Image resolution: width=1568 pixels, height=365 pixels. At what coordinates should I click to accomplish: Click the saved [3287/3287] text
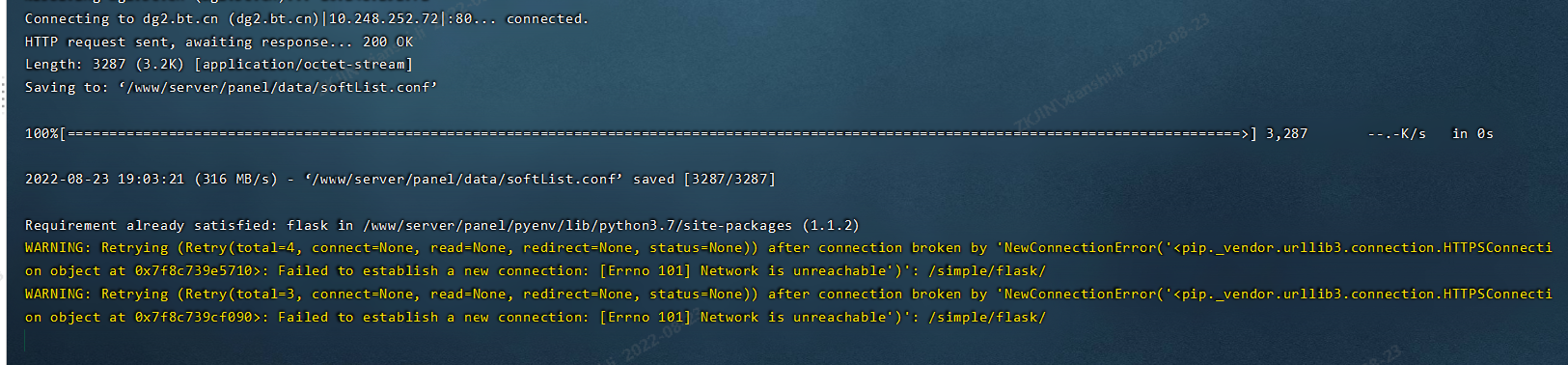coord(704,180)
